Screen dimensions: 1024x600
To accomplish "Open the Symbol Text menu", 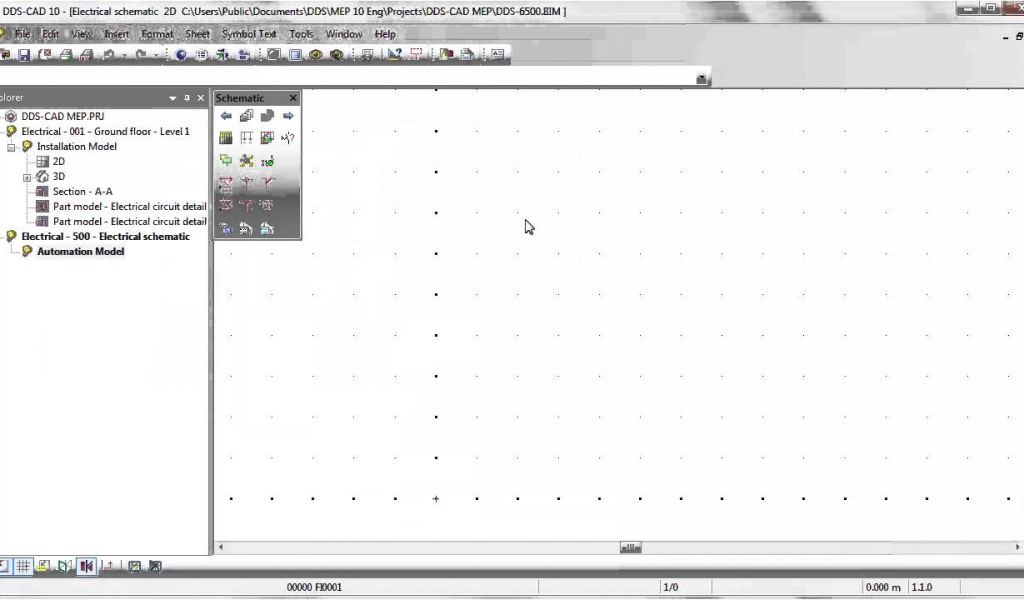I will (248, 34).
